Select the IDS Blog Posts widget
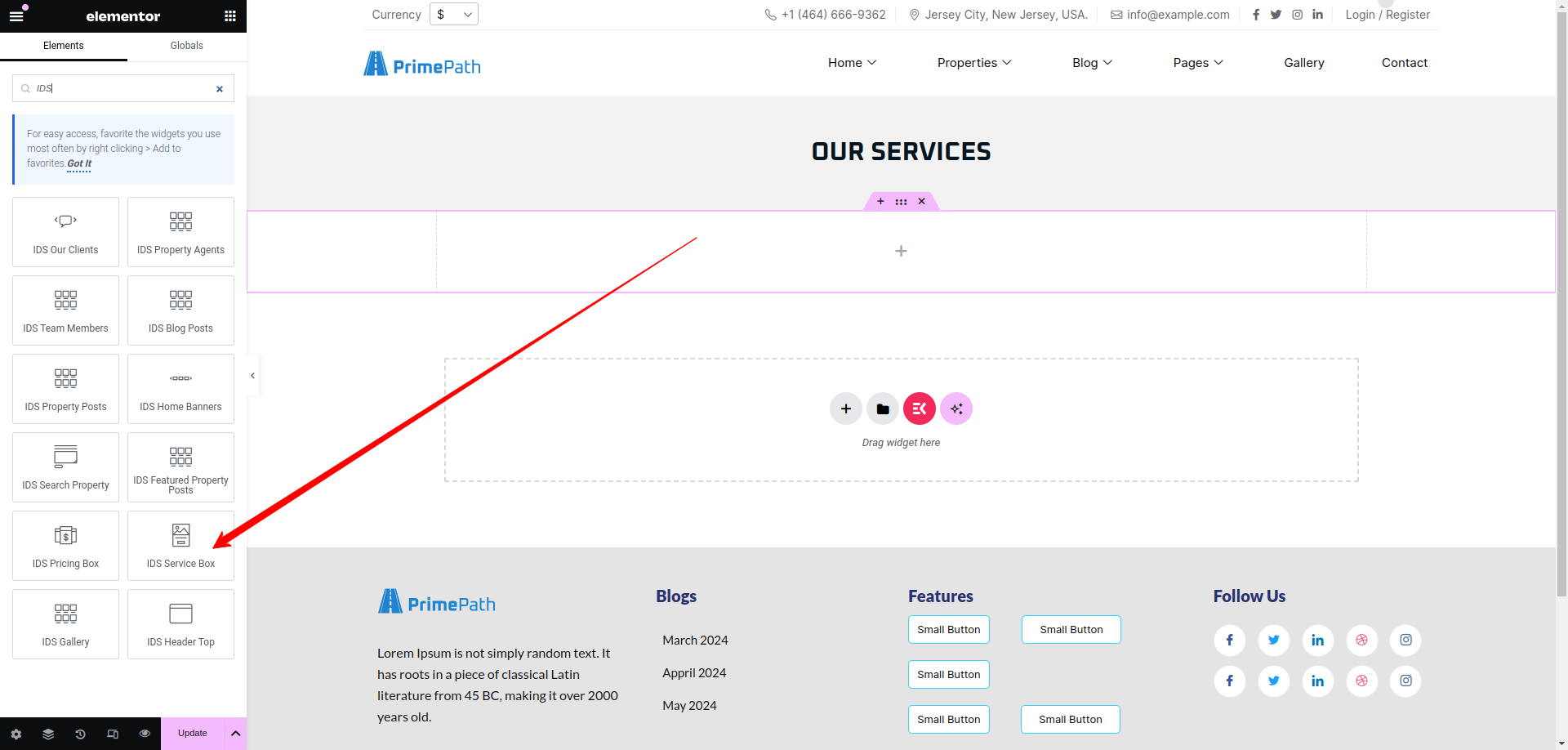Screen dimensions: 1568x750 (x=180, y=310)
